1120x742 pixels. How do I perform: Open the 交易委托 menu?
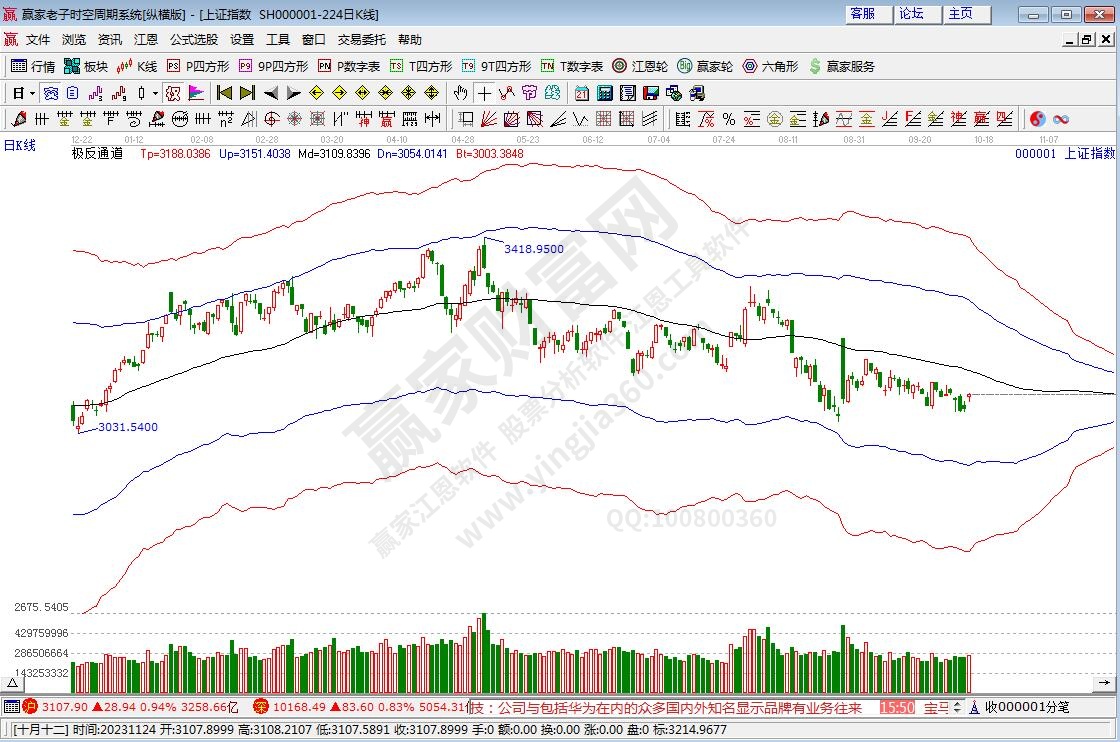[361, 40]
